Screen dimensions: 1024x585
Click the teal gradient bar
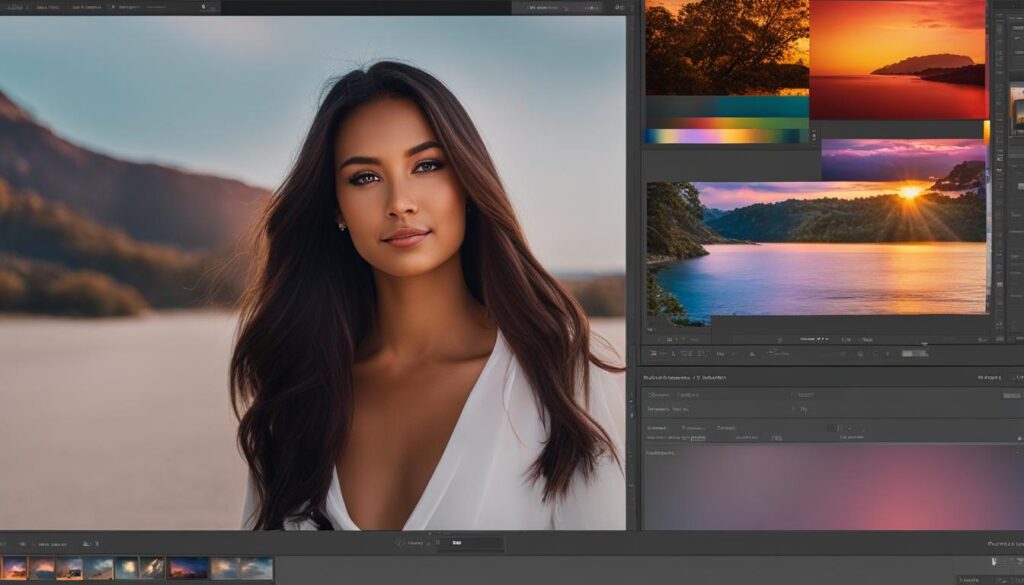pos(727,106)
